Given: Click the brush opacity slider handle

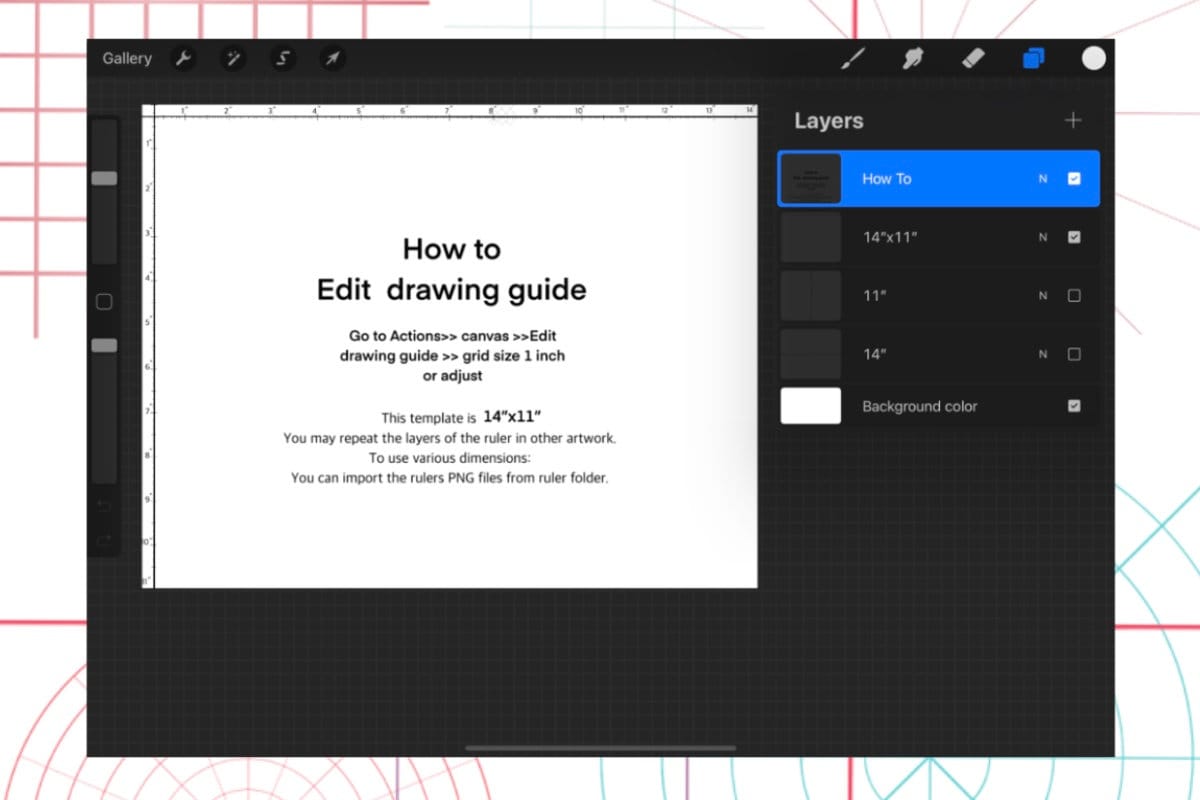Looking at the screenshot, I should pyautogui.click(x=104, y=345).
